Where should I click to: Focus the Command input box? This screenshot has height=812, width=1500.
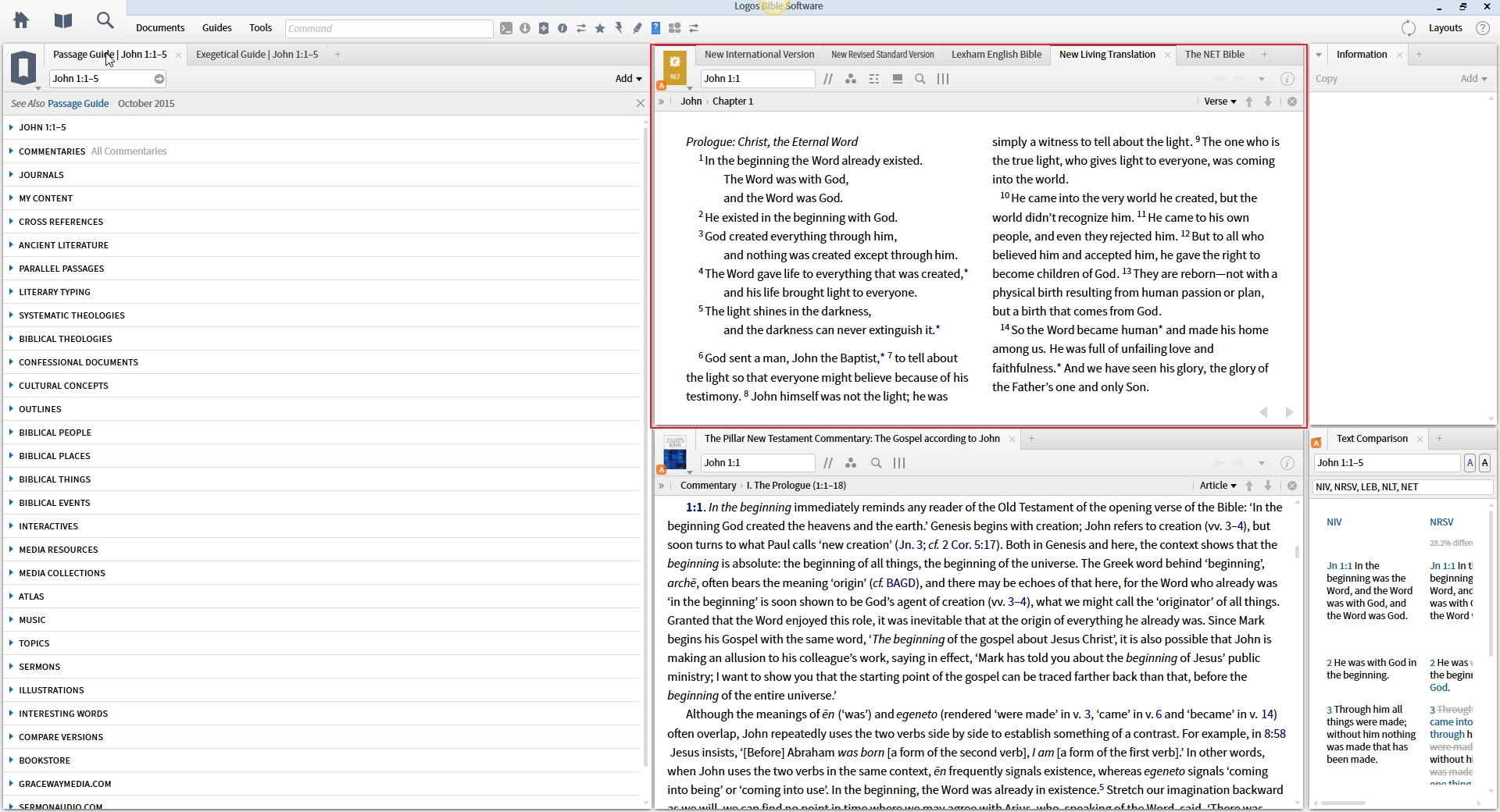coord(389,29)
